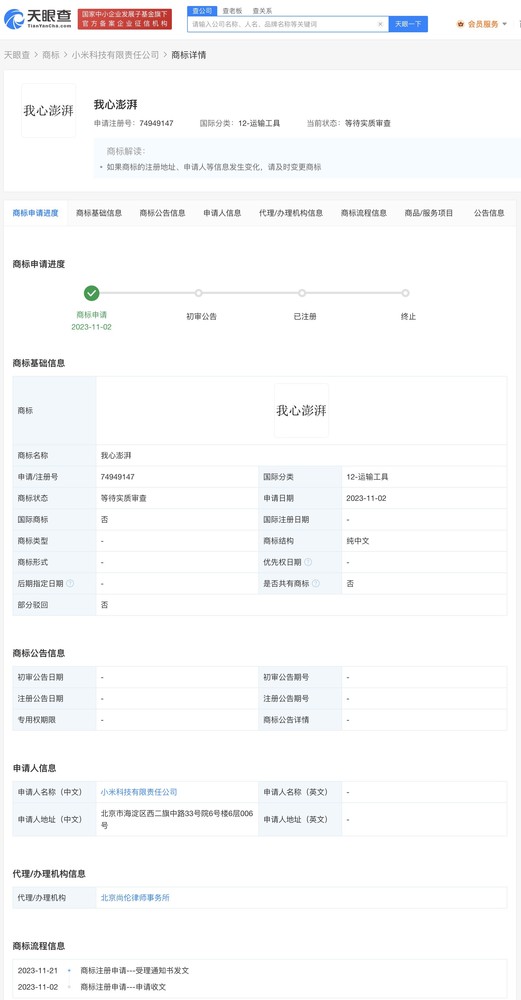The image size is (521, 1000).
Task: Click application date 2023-11-02 table cell
Action: [424, 498]
